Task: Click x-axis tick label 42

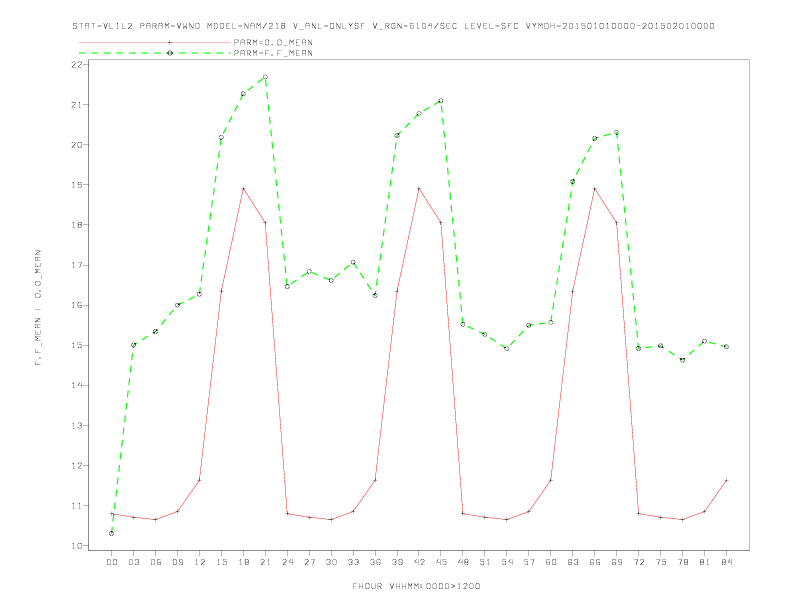Action: point(419,562)
